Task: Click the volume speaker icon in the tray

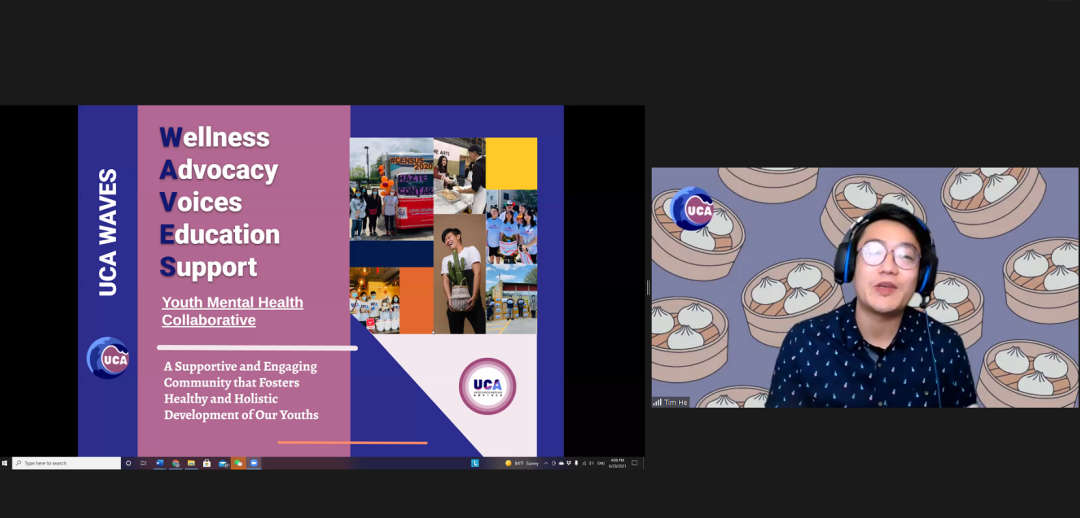Action: pyautogui.click(x=592, y=463)
